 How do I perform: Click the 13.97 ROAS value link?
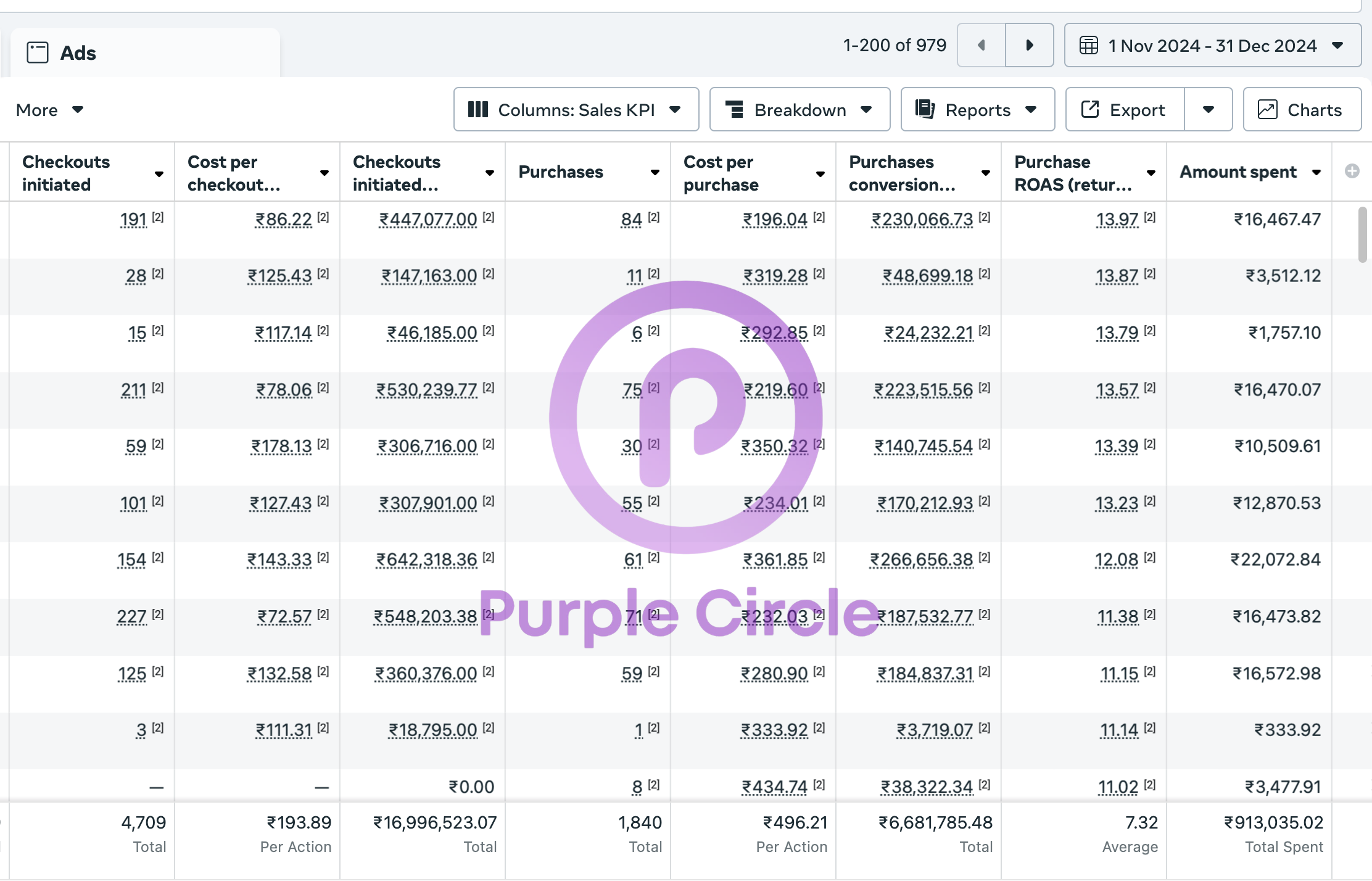(x=1117, y=220)
